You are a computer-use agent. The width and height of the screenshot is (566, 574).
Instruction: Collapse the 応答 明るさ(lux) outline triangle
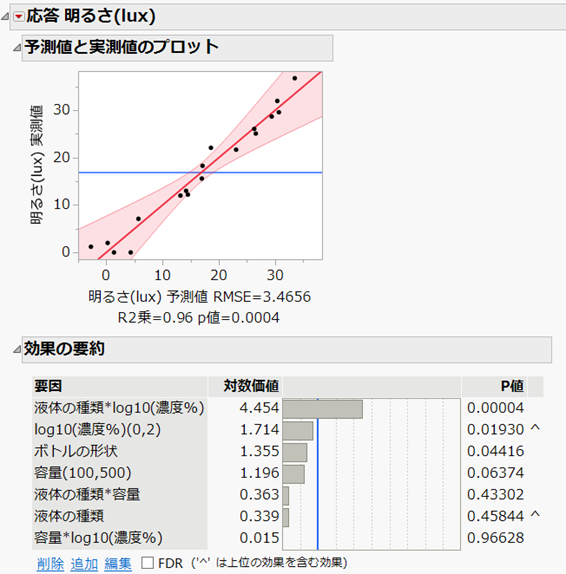[x=5, y=16]
